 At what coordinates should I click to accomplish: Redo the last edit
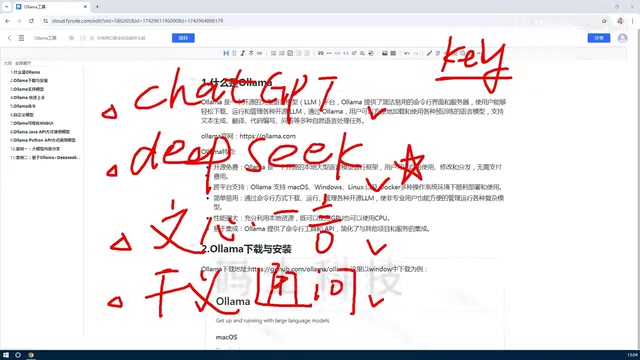pyautogui.click(x=416, y=53)
